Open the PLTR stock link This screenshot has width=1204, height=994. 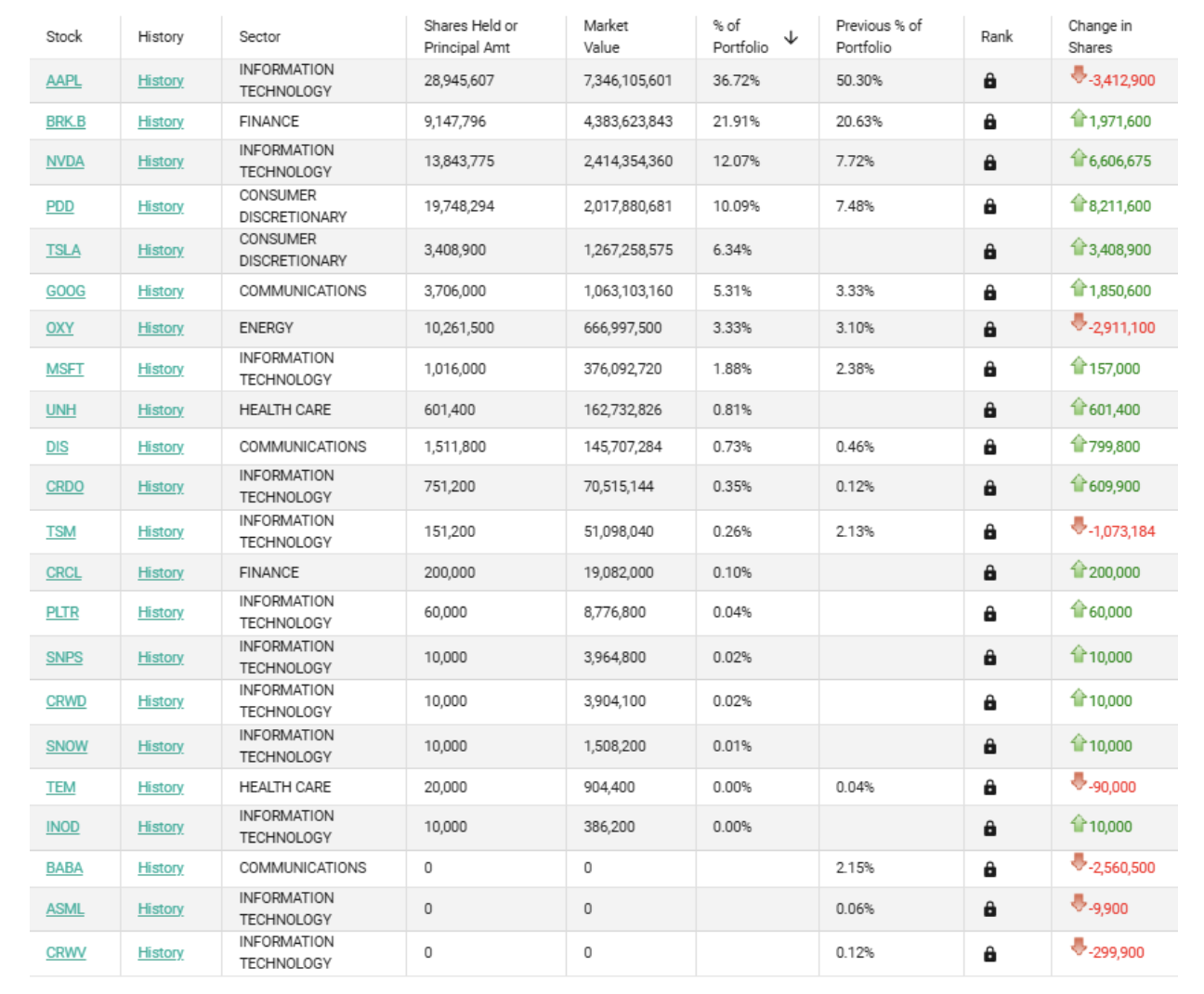tap(62, 612)
